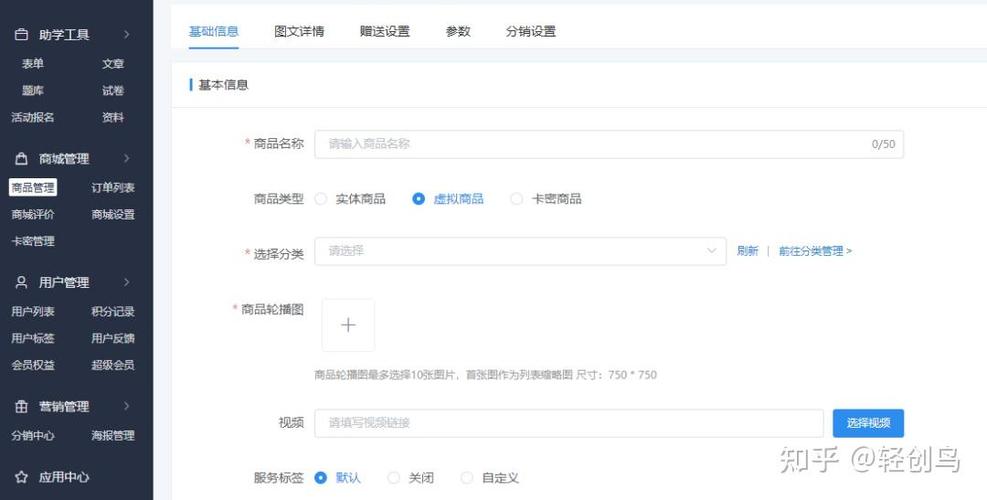Click the 应用中心 star icon

pos(21,477)
